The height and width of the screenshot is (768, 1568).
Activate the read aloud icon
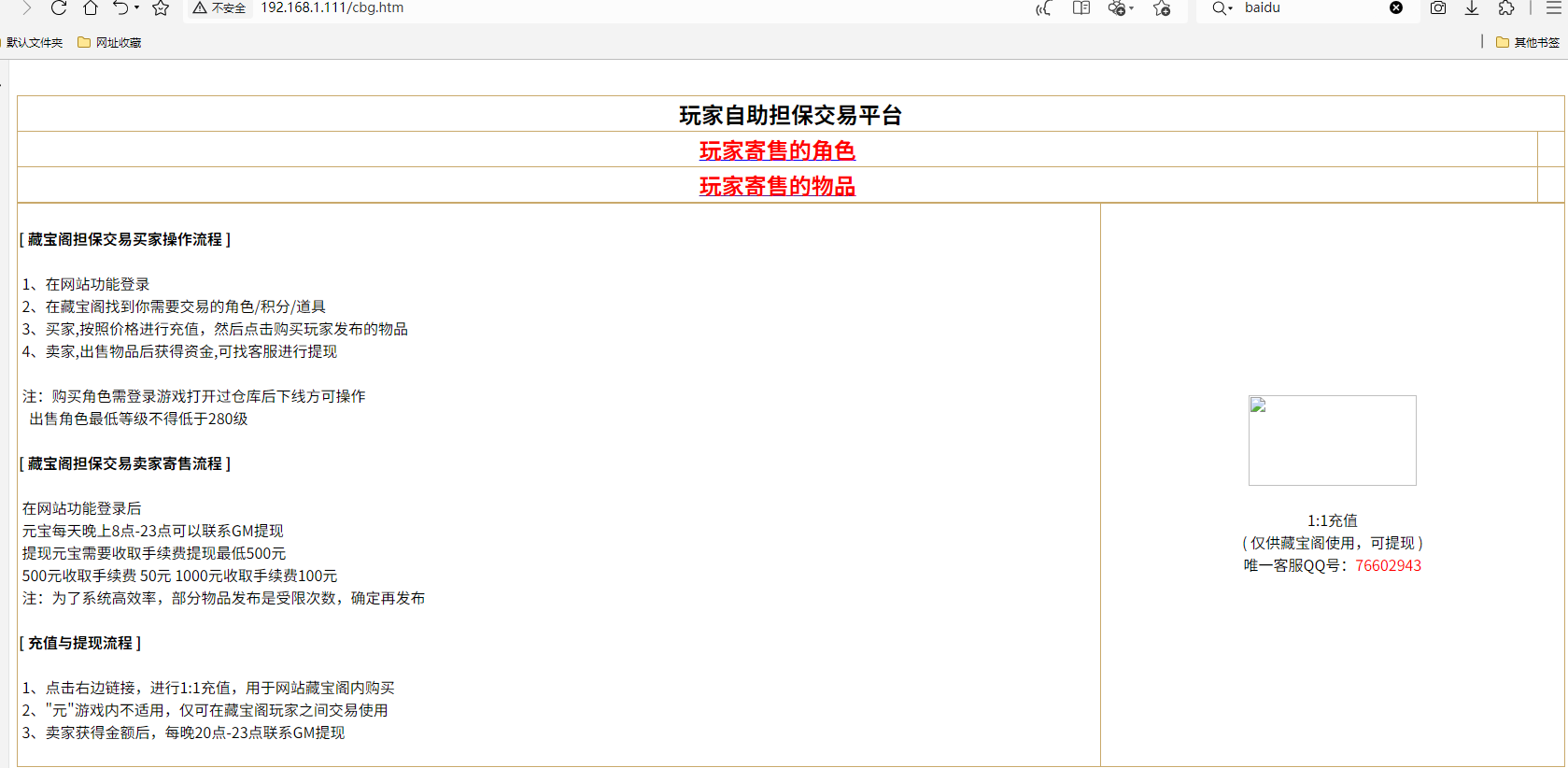tap(1044, 7)
